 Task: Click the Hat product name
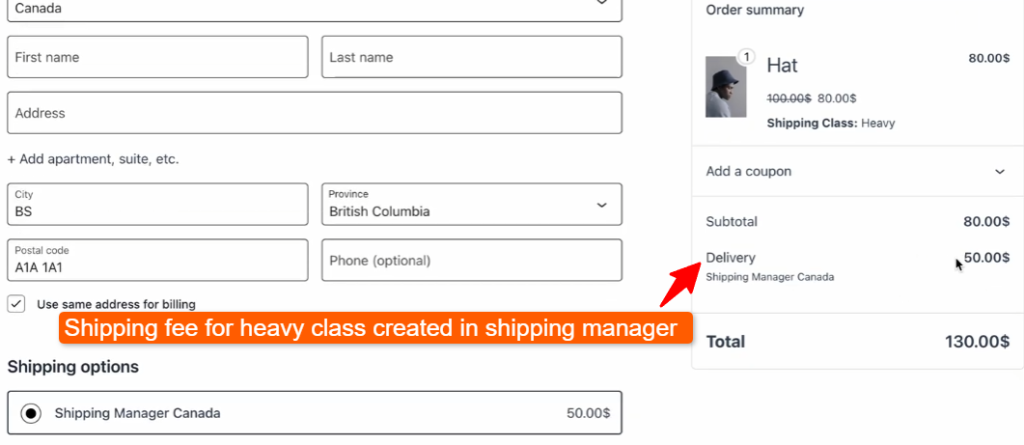[782, 65]
